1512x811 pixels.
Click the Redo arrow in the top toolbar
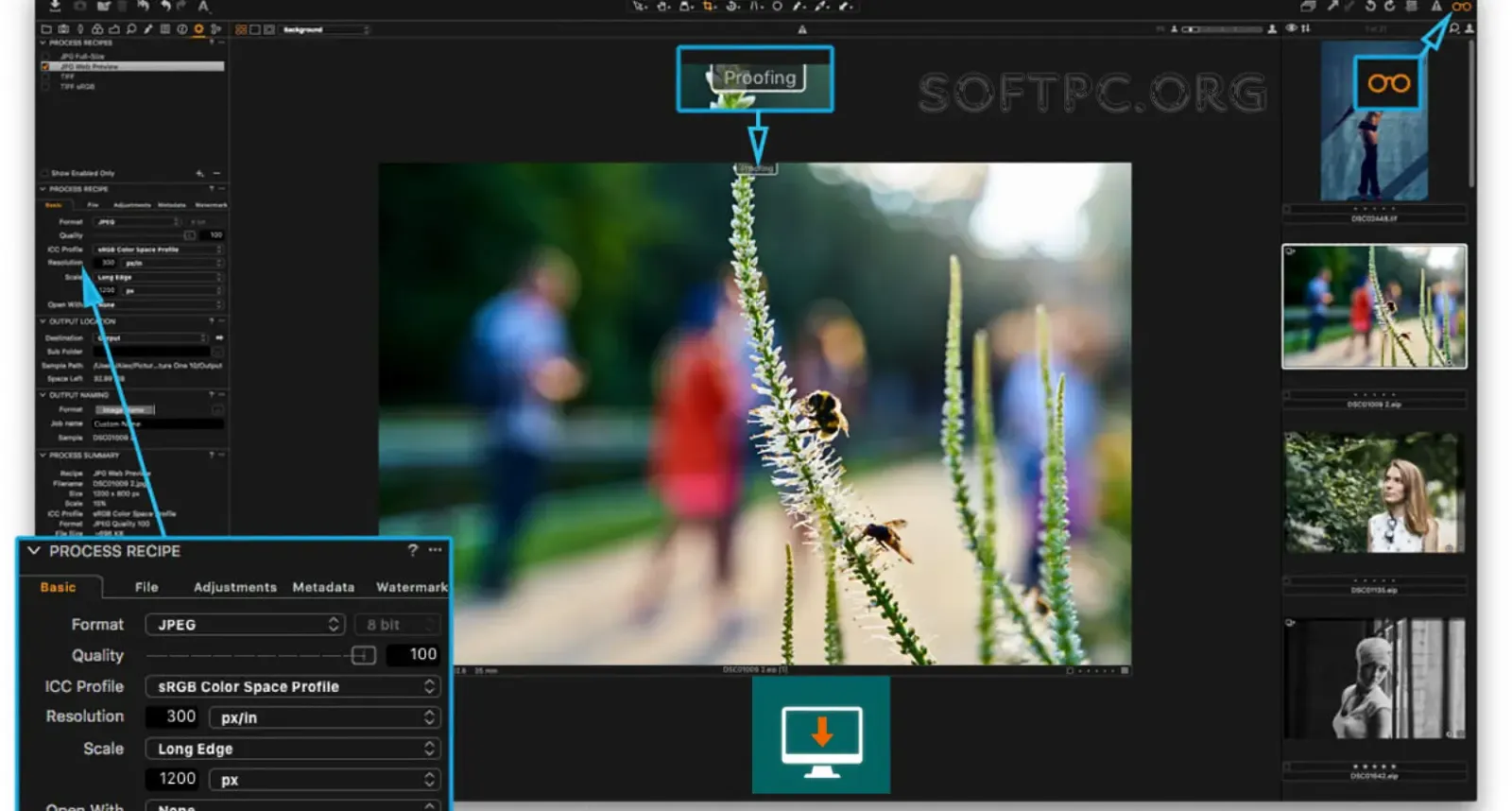(181, 6)
